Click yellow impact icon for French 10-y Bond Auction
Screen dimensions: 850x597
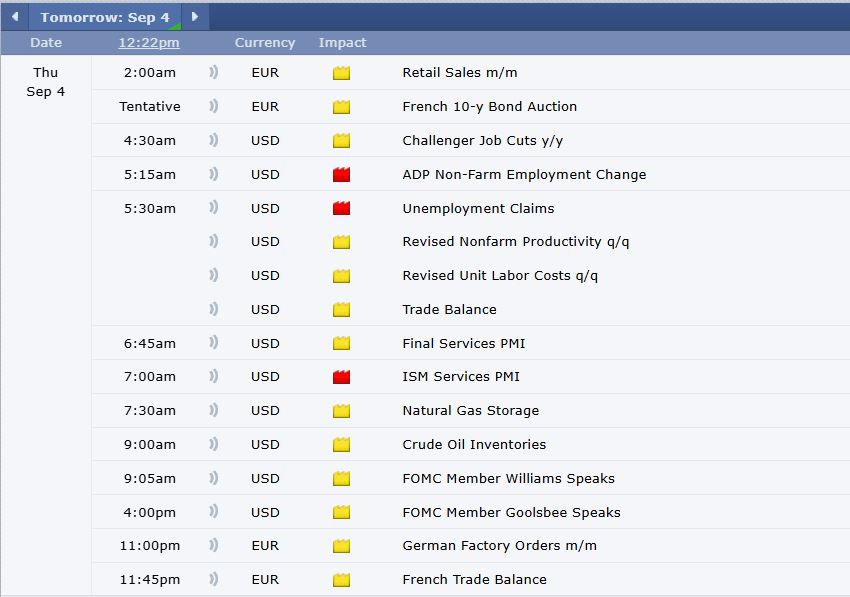pos(342,106)
